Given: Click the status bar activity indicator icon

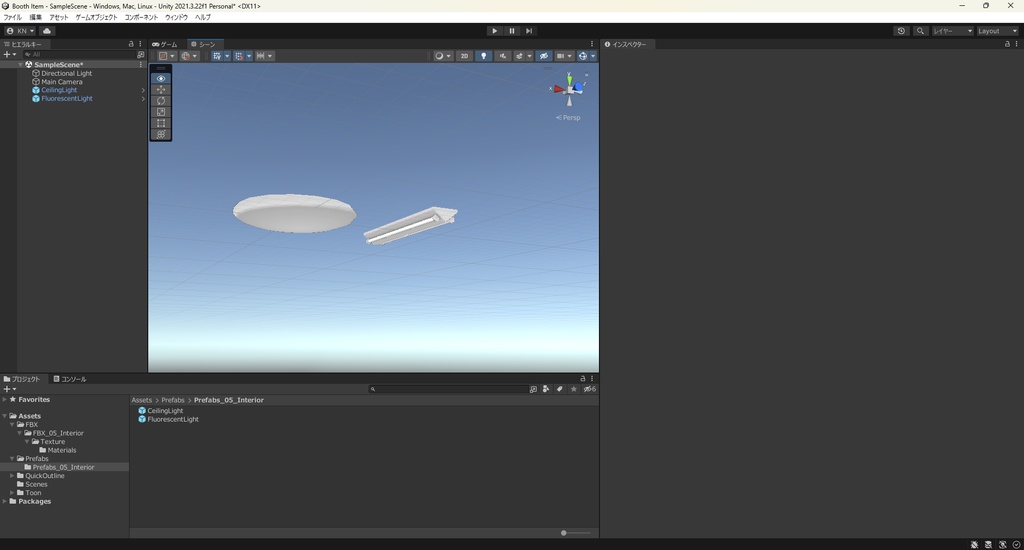Looking at the screenshot, I should point(1016,544).
